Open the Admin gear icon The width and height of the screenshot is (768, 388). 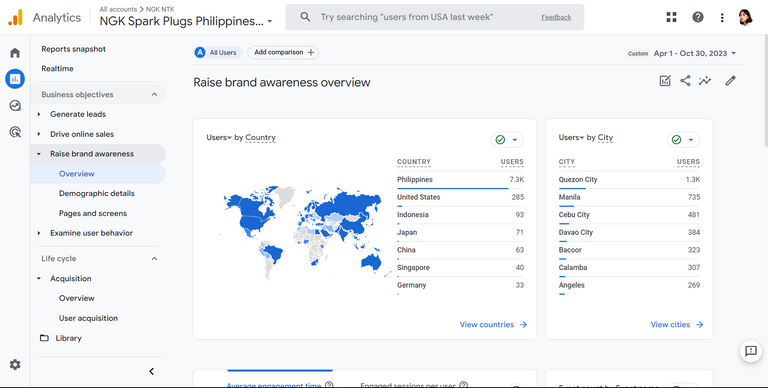[x=15, y=364]
